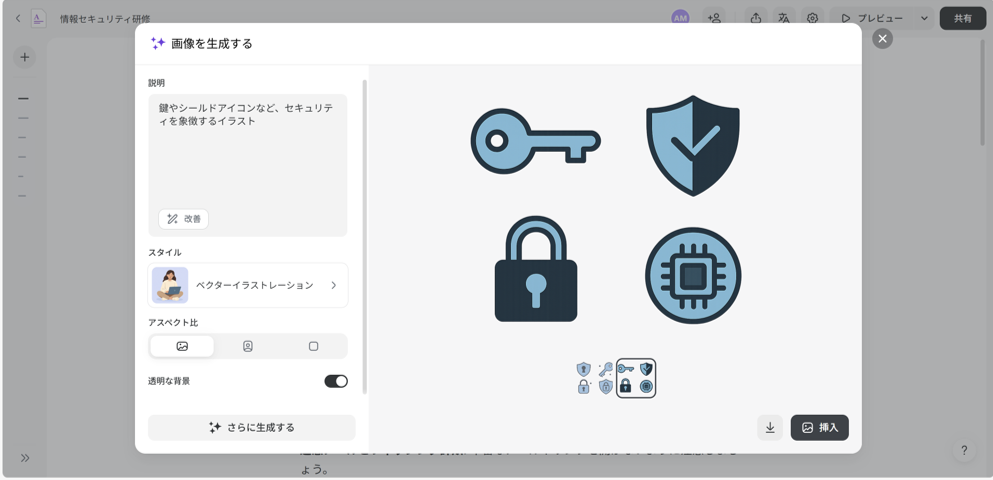The image size is (993, 480).
Task: Select the portrait aspect ratio option
Action: [248, 346]
